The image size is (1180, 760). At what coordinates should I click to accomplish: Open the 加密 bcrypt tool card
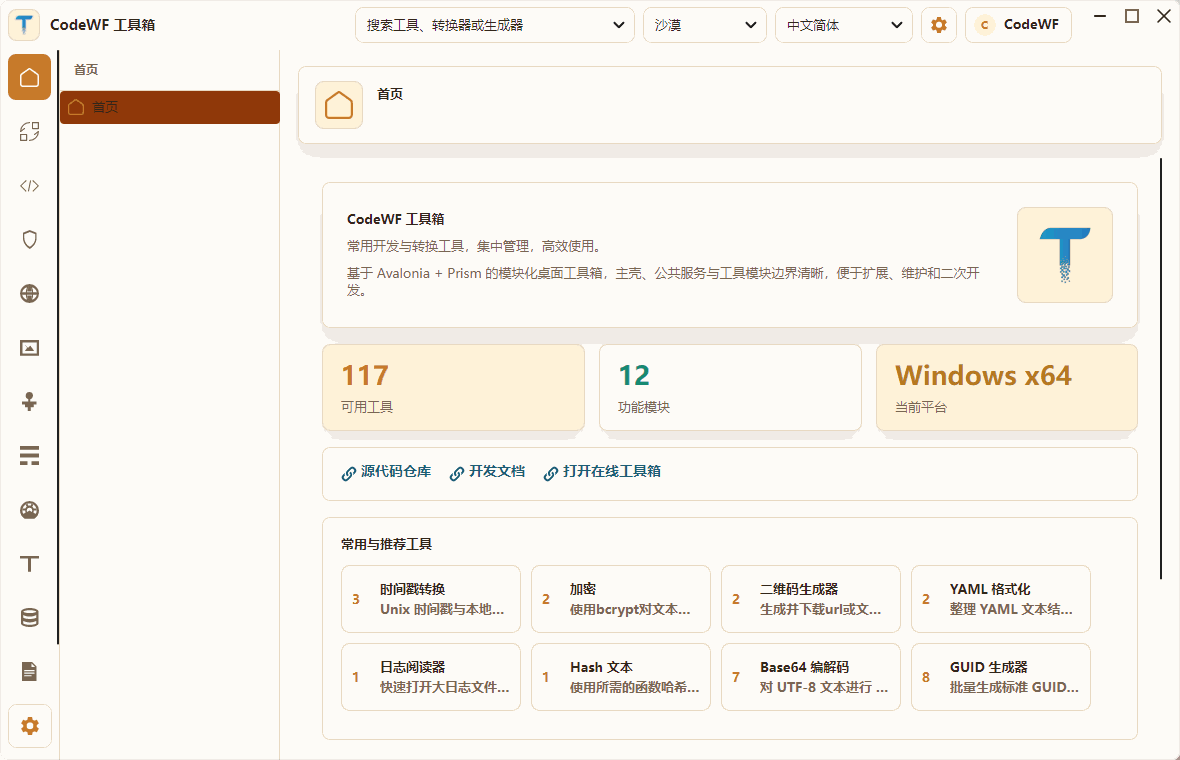tap(621, 599)
